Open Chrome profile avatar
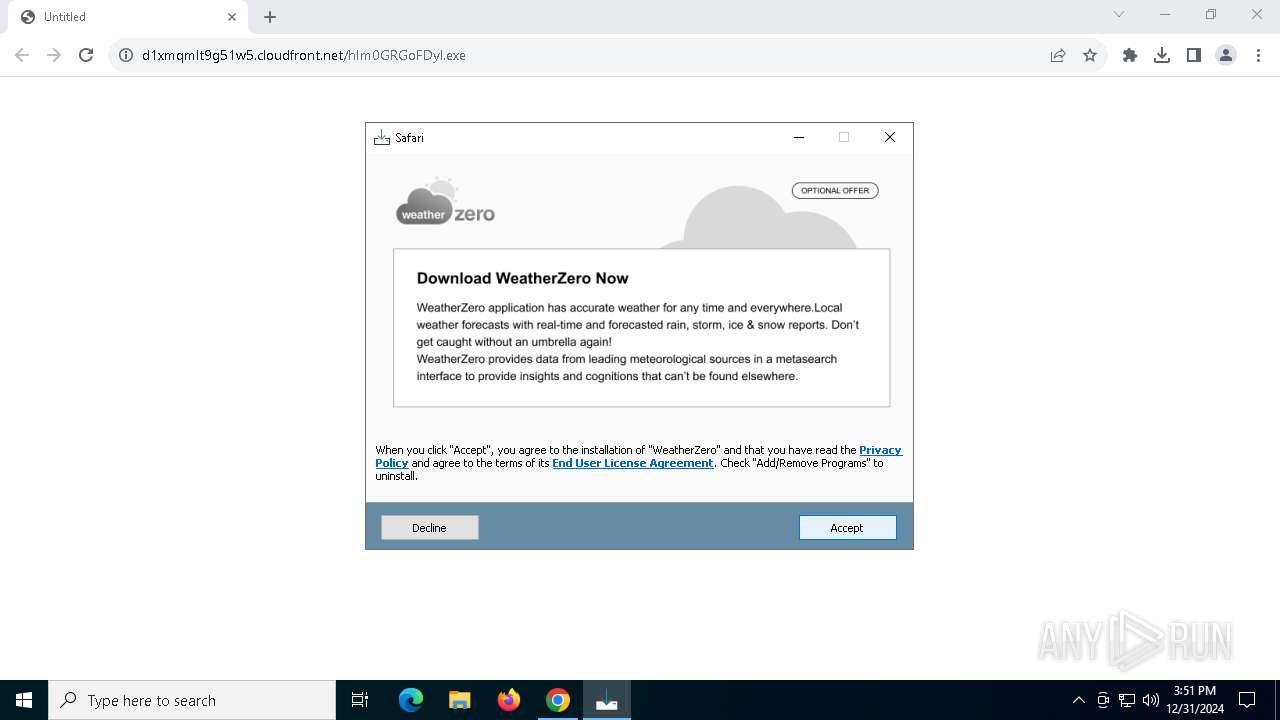The width and height of the screenshot is (1280, 720). pos(1226,55)
